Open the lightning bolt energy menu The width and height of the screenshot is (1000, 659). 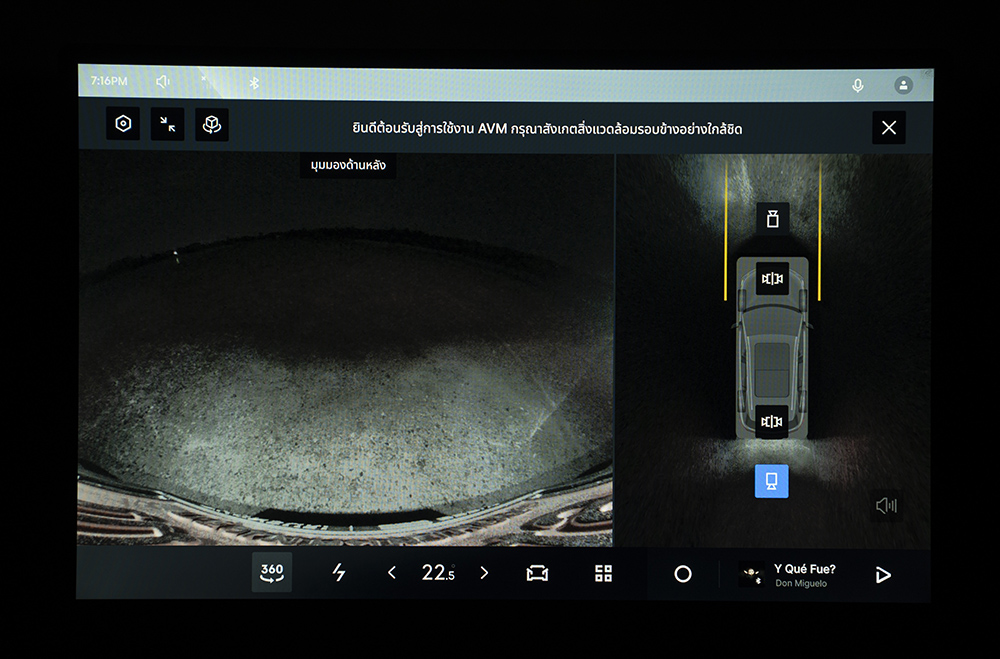(339, 572)
